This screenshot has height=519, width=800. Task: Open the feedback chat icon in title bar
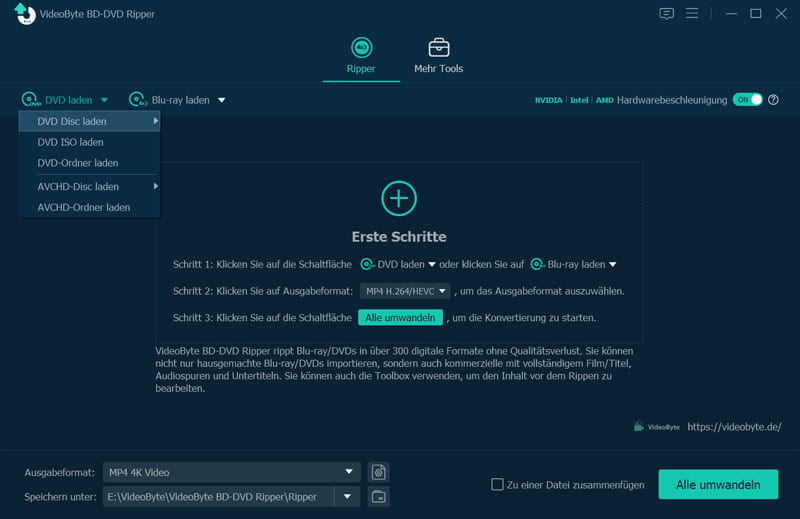[667, 14]
